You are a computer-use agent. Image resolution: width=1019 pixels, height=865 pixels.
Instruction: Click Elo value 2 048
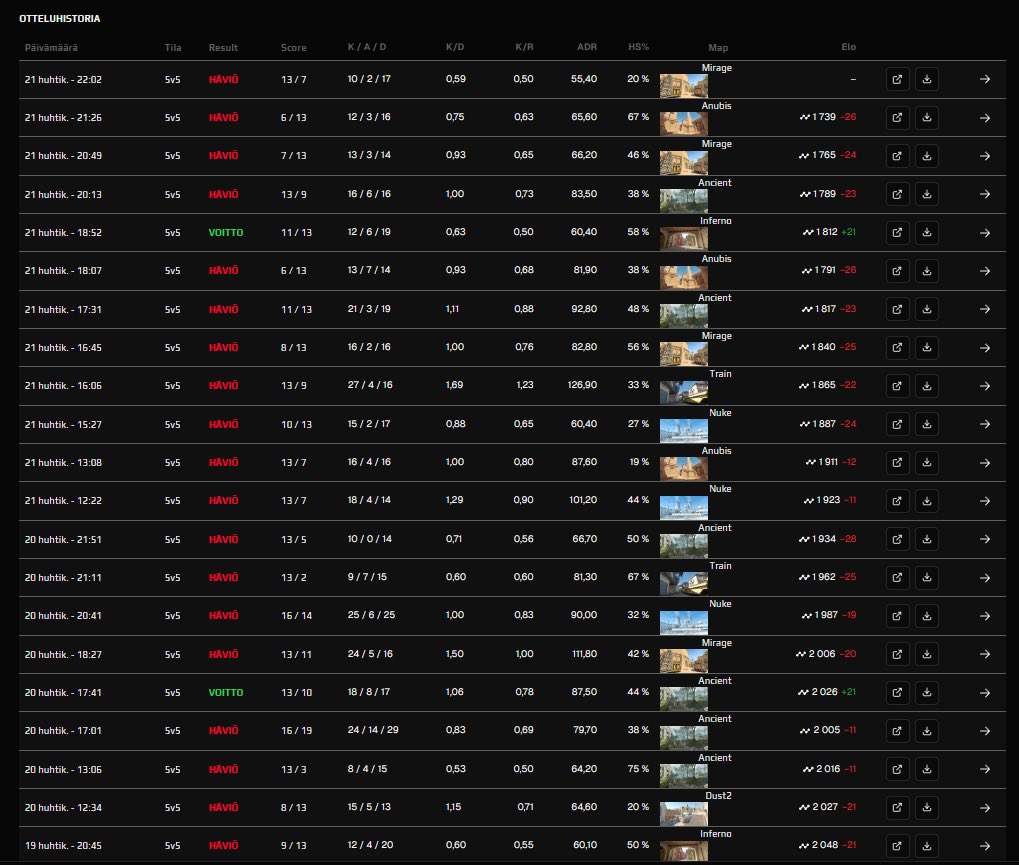pos(825,845)
